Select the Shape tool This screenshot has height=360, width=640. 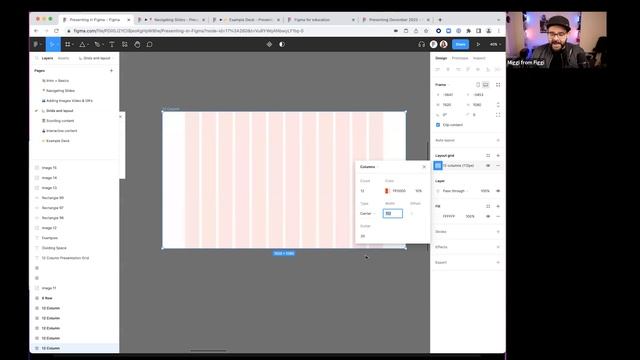[x=82, y=44]
